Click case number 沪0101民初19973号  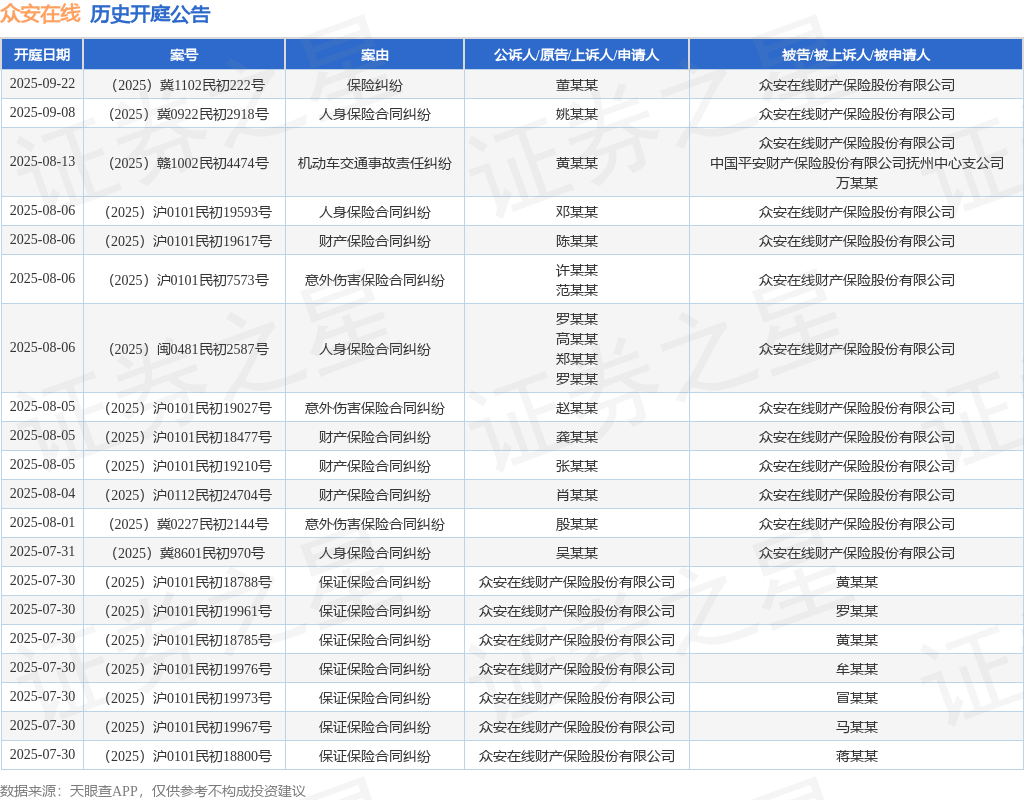tap(188, 697)
